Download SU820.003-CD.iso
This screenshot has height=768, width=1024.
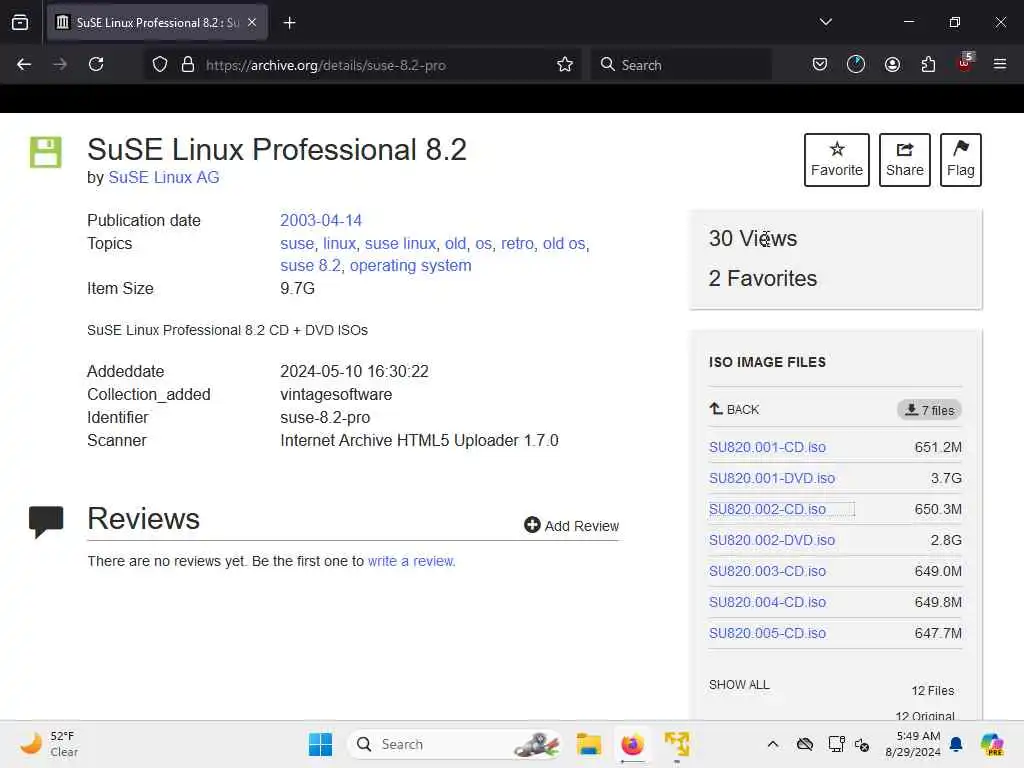pos(767,571)
